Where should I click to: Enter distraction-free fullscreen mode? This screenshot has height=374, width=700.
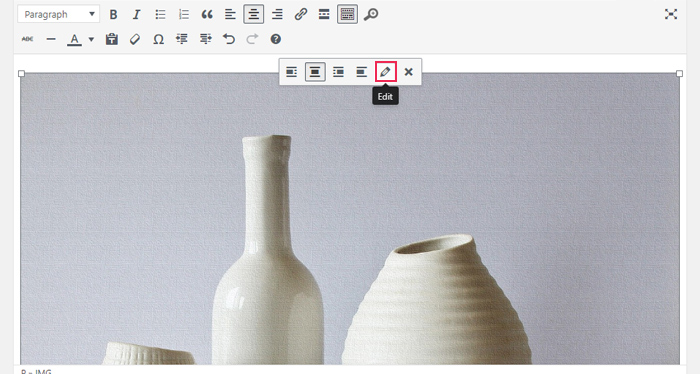click(671, 14)
